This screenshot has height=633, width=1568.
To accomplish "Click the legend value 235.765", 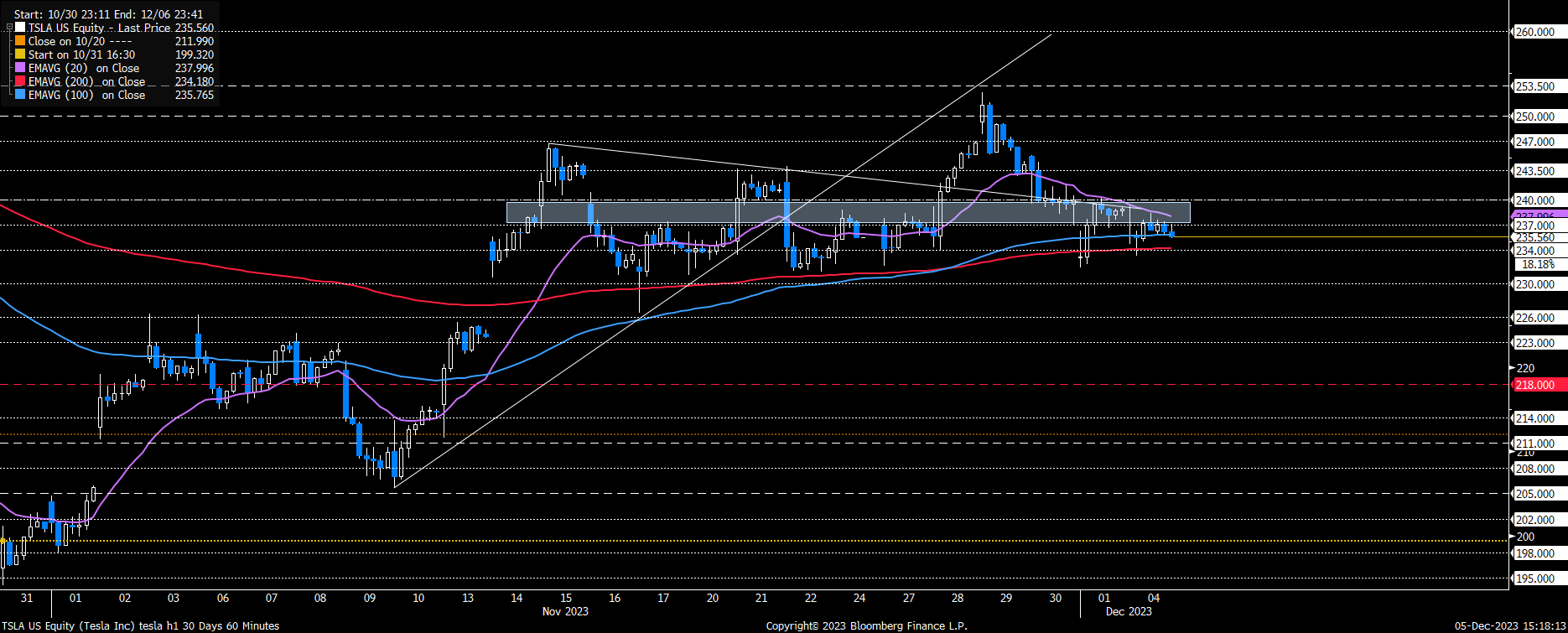I will pos(194,95).
